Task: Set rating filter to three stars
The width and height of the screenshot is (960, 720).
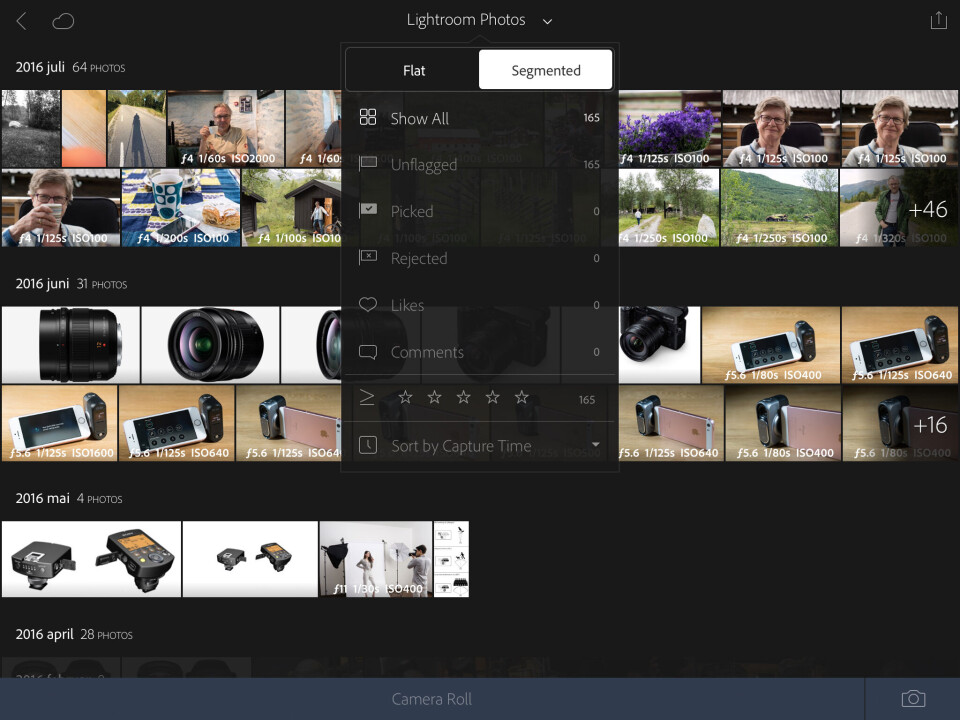Action: [463, 397]
